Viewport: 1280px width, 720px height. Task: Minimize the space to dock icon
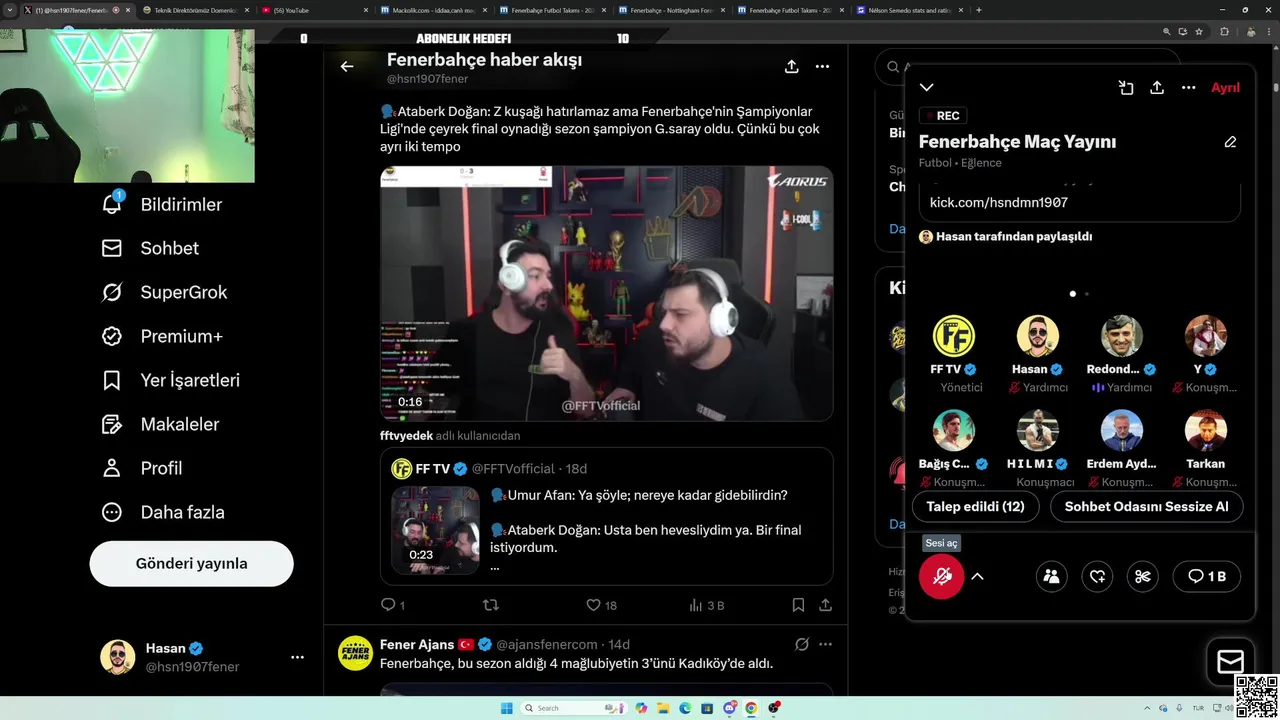[1126, 88]
